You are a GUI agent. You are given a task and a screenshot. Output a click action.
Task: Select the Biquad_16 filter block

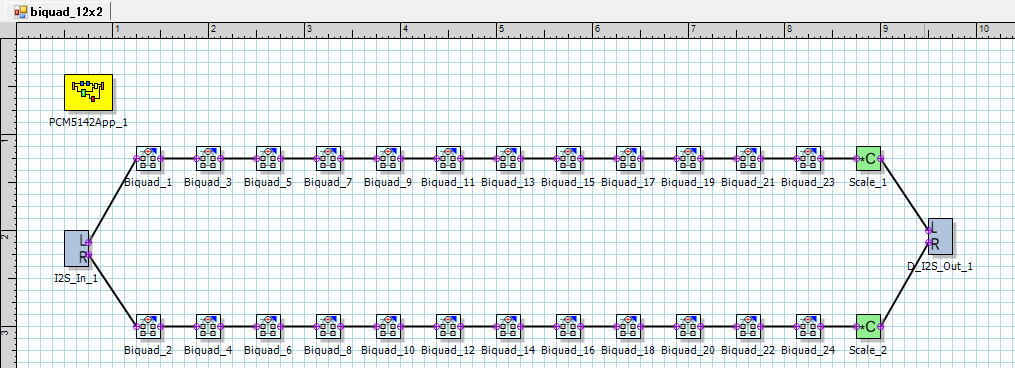pos(568,327)
